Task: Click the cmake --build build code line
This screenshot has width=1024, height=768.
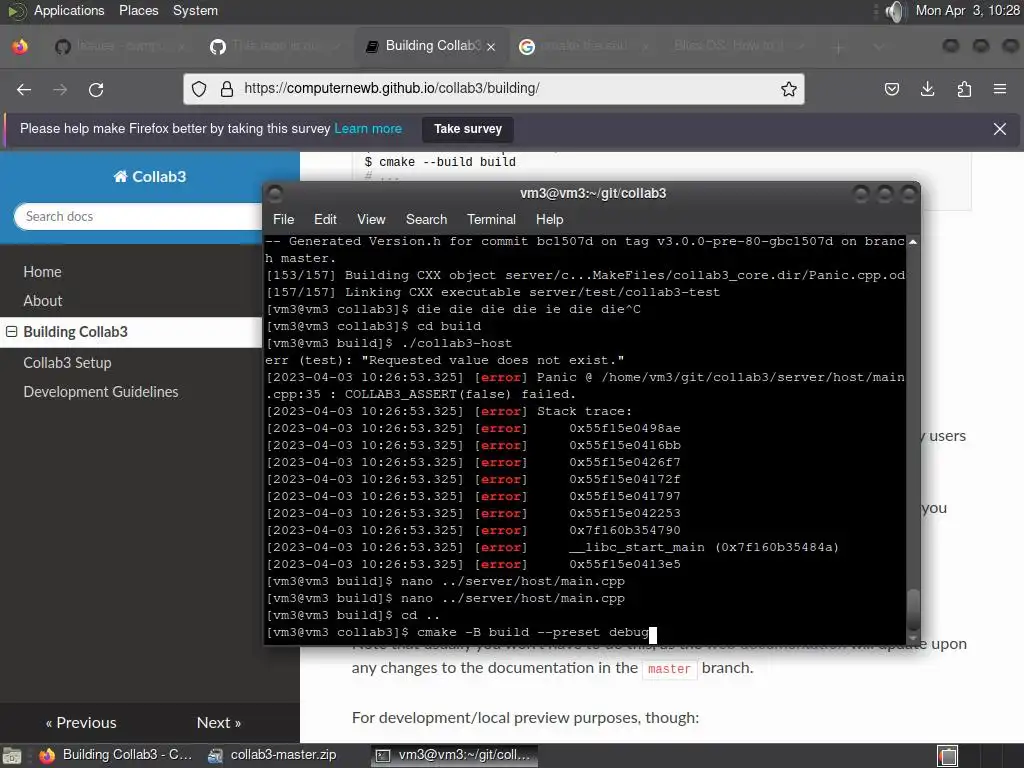Action: (x=440, y=162)
